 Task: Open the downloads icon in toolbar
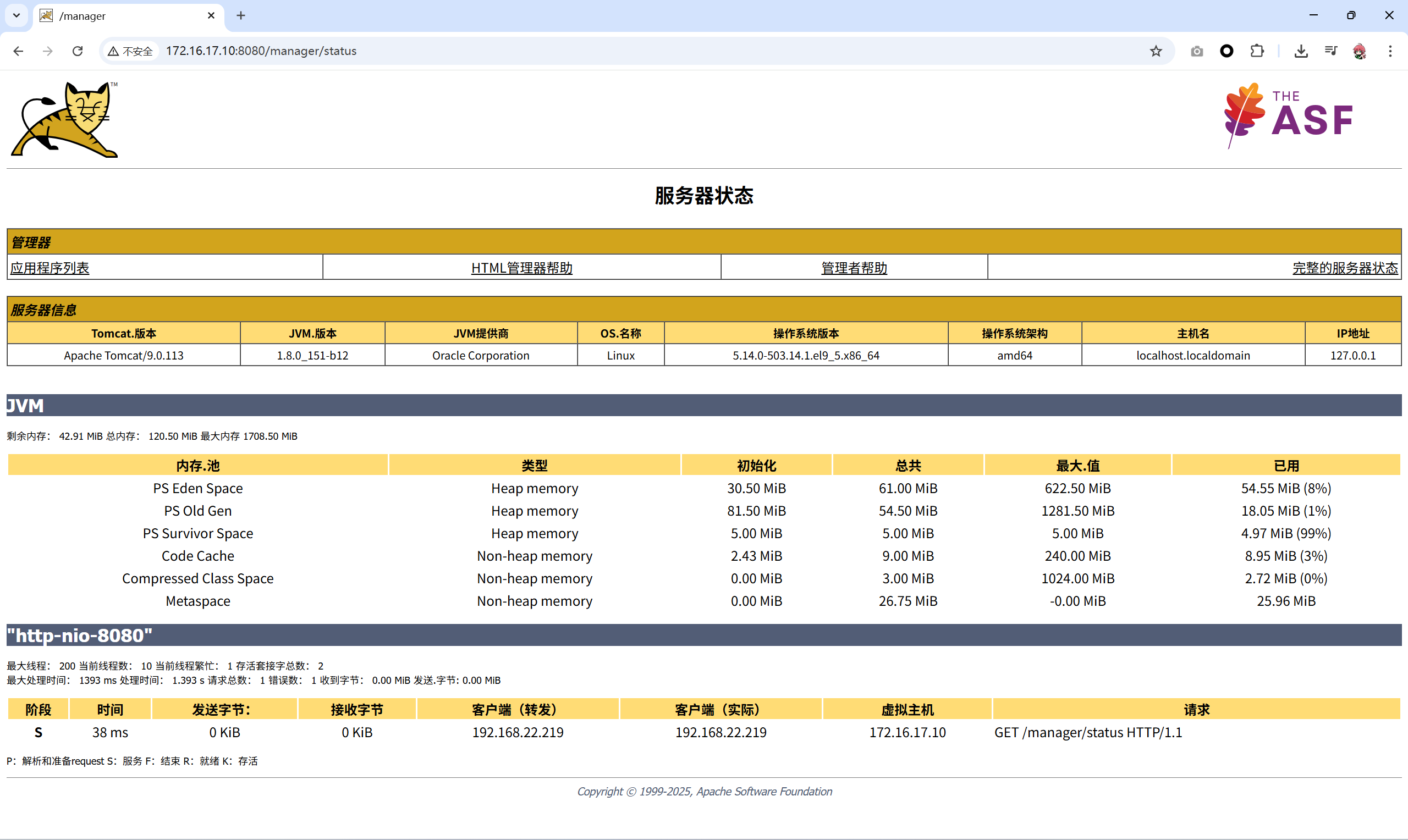click(x=1301, y=51)
